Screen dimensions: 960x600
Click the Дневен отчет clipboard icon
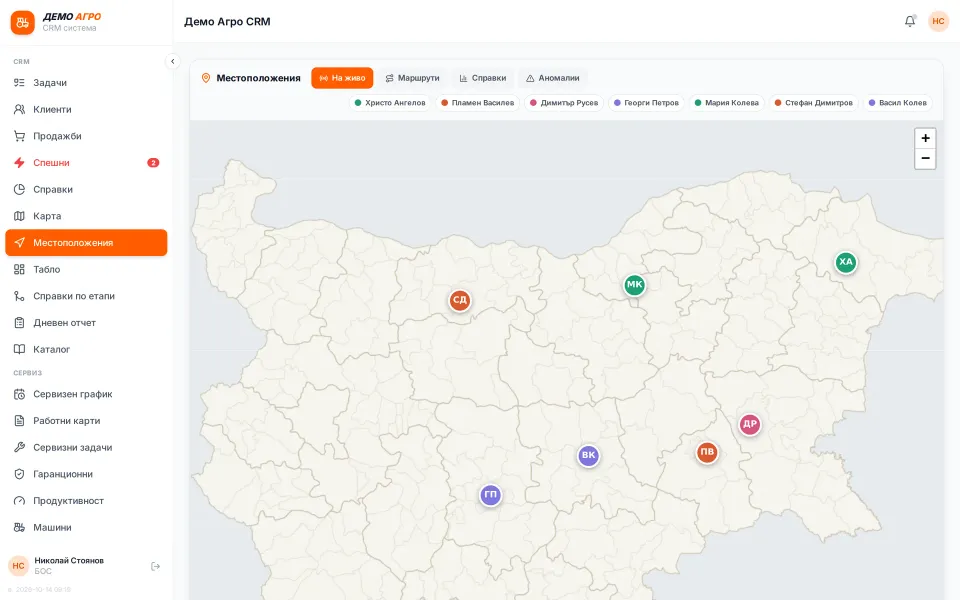[x=20, y=323]
